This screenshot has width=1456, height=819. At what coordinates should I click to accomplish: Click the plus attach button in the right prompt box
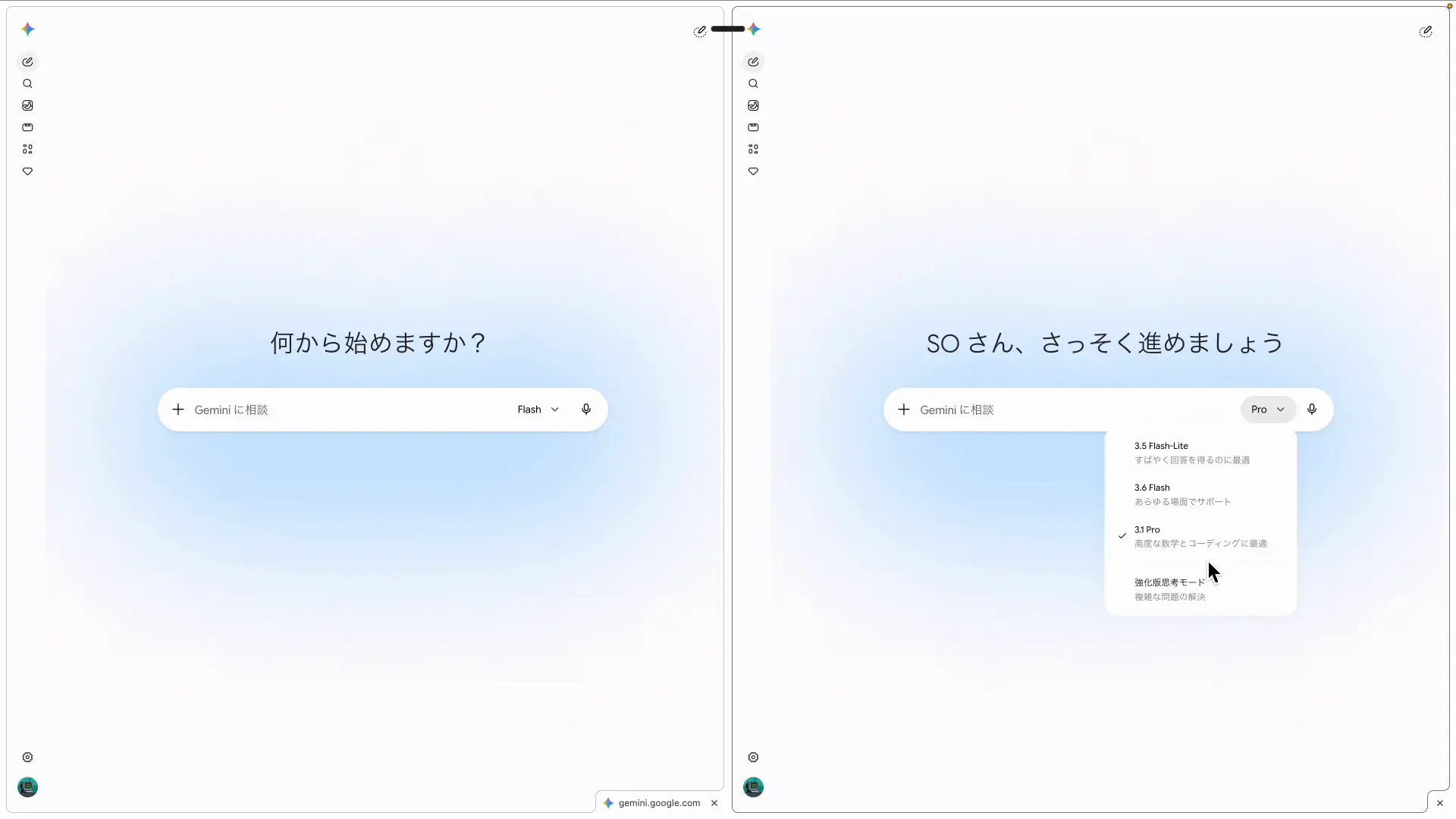[x=904, y=409]
